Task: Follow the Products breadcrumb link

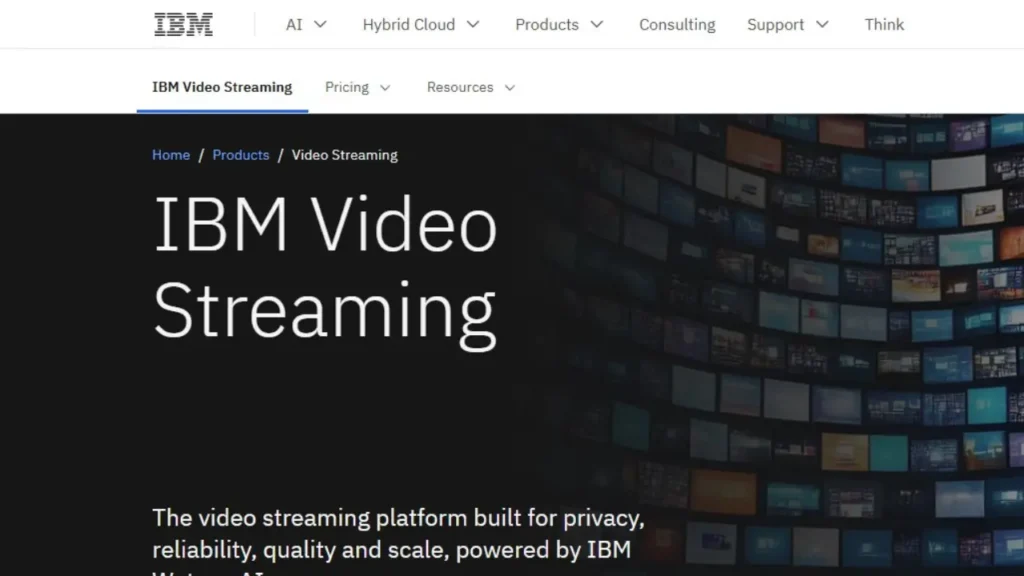Action: [x=241, y=155]
